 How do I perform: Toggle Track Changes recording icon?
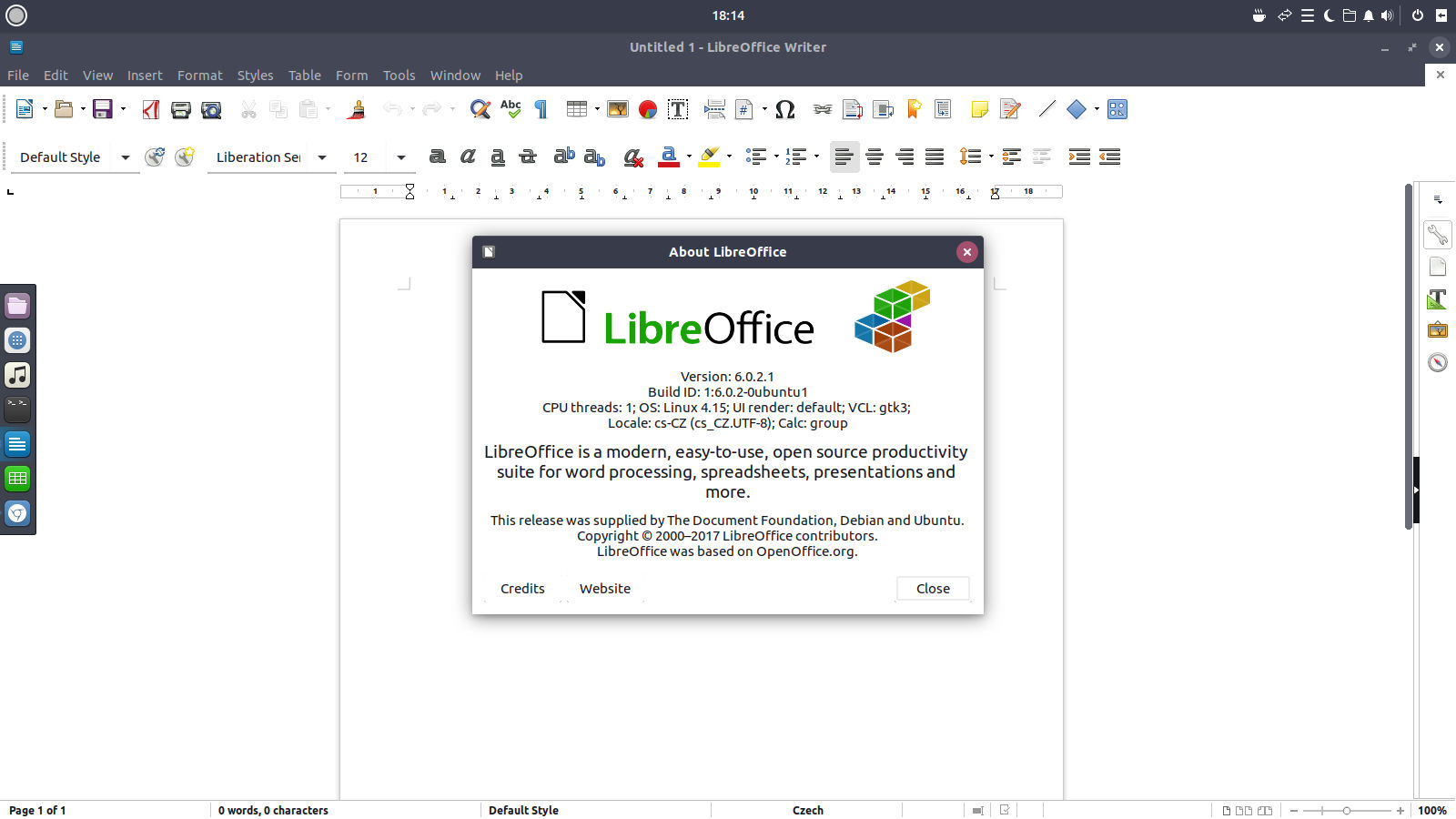tap(1009, 110)
